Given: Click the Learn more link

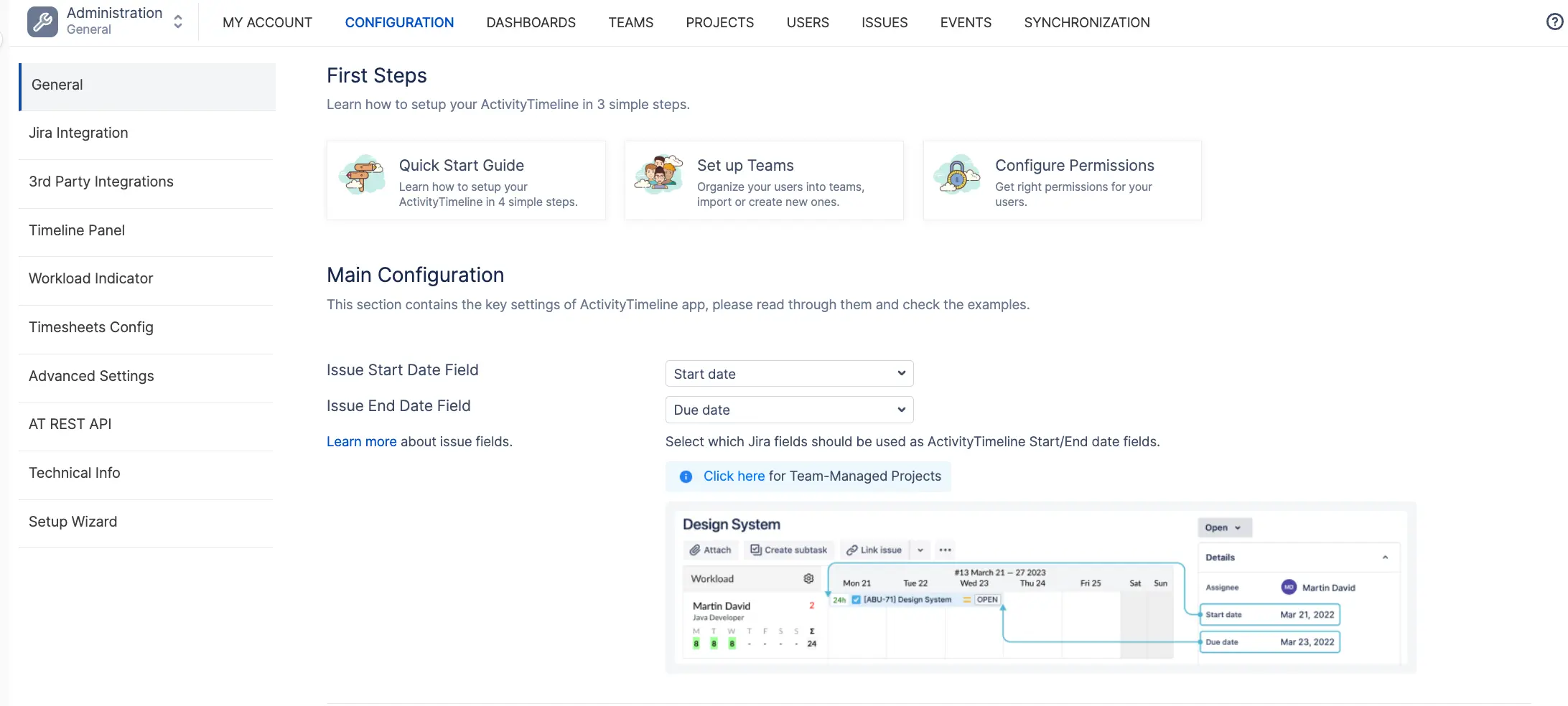Looking at the screenshot, I should click(x=361, y=442).
